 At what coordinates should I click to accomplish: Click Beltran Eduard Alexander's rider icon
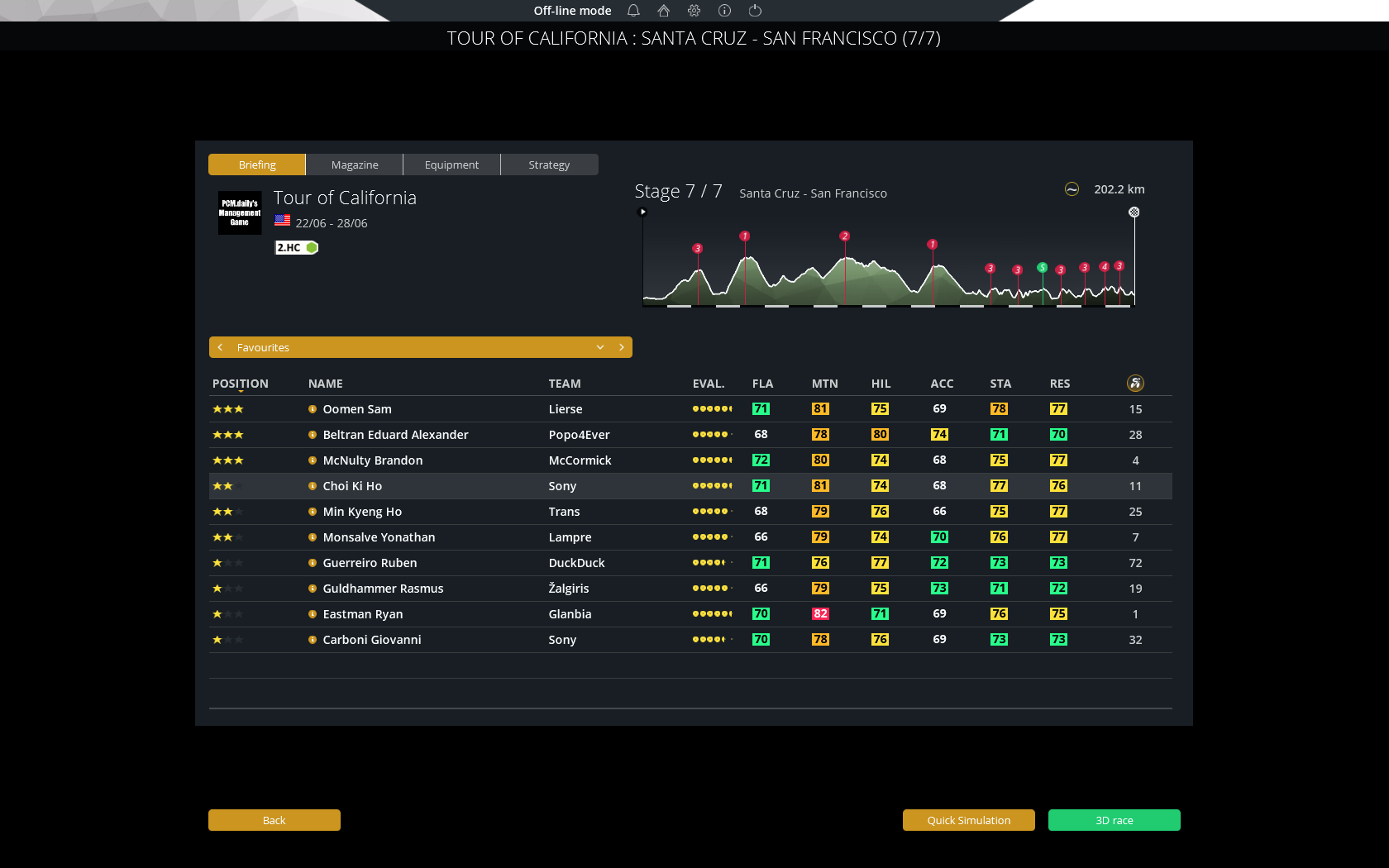[x=313, y=435]
